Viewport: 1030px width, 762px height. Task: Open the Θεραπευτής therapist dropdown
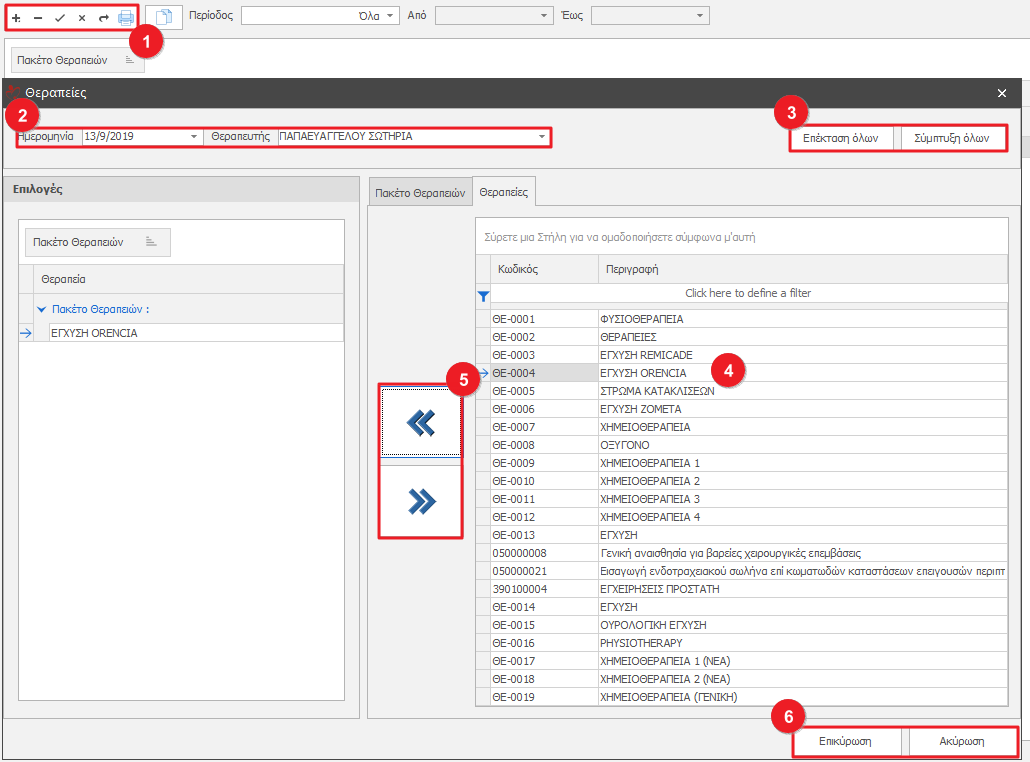pos(542,136)
